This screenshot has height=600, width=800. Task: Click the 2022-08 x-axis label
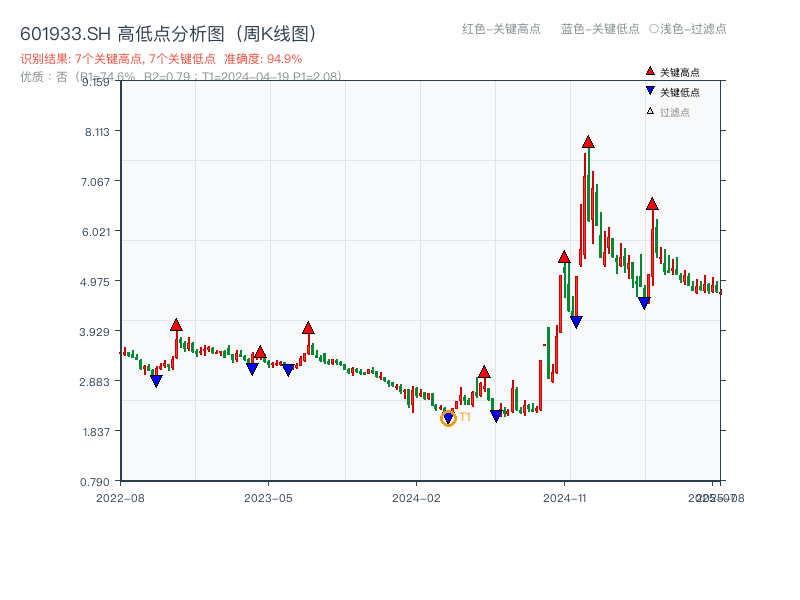coord(120,498)
